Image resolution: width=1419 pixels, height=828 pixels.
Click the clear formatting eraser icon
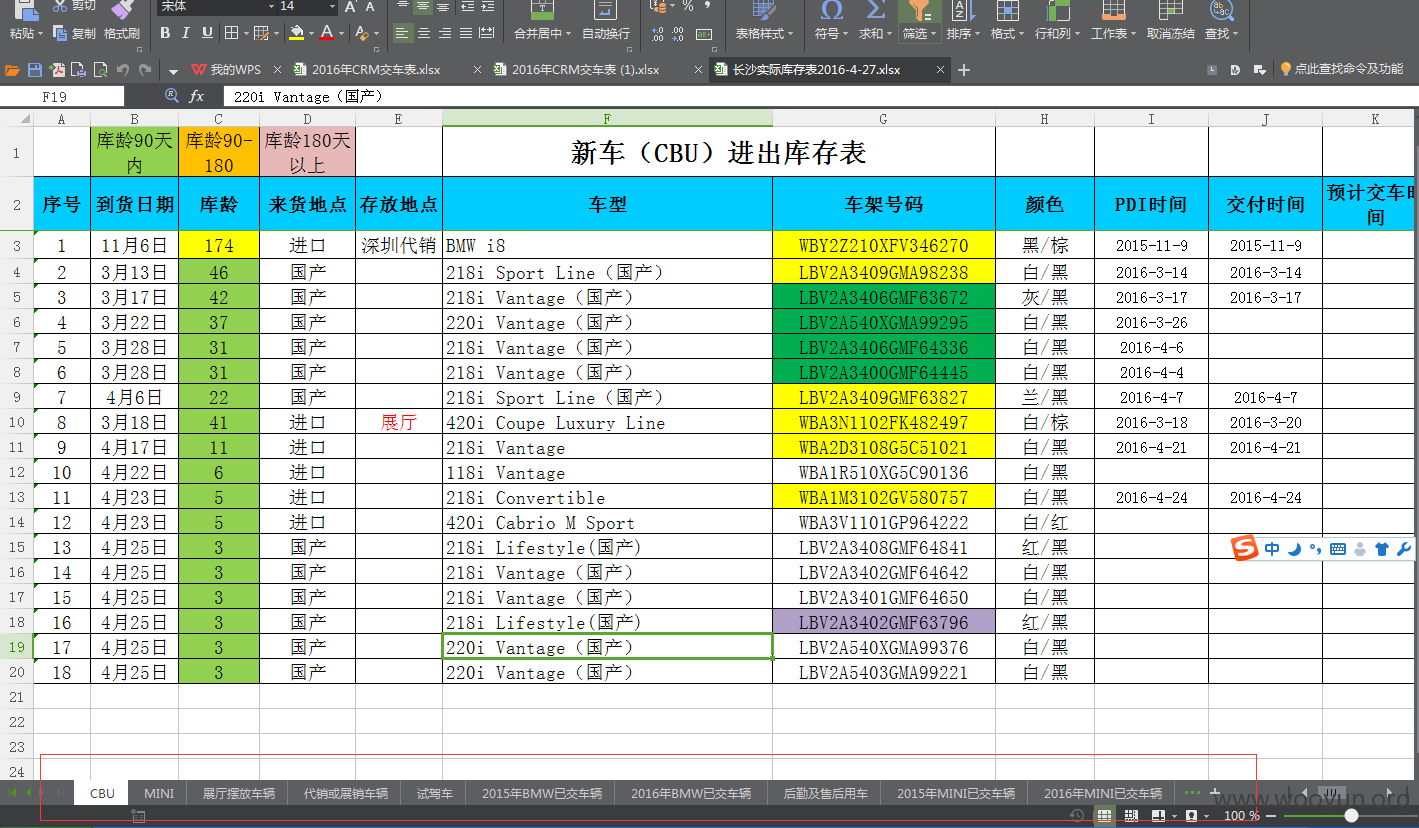[361, 33]
